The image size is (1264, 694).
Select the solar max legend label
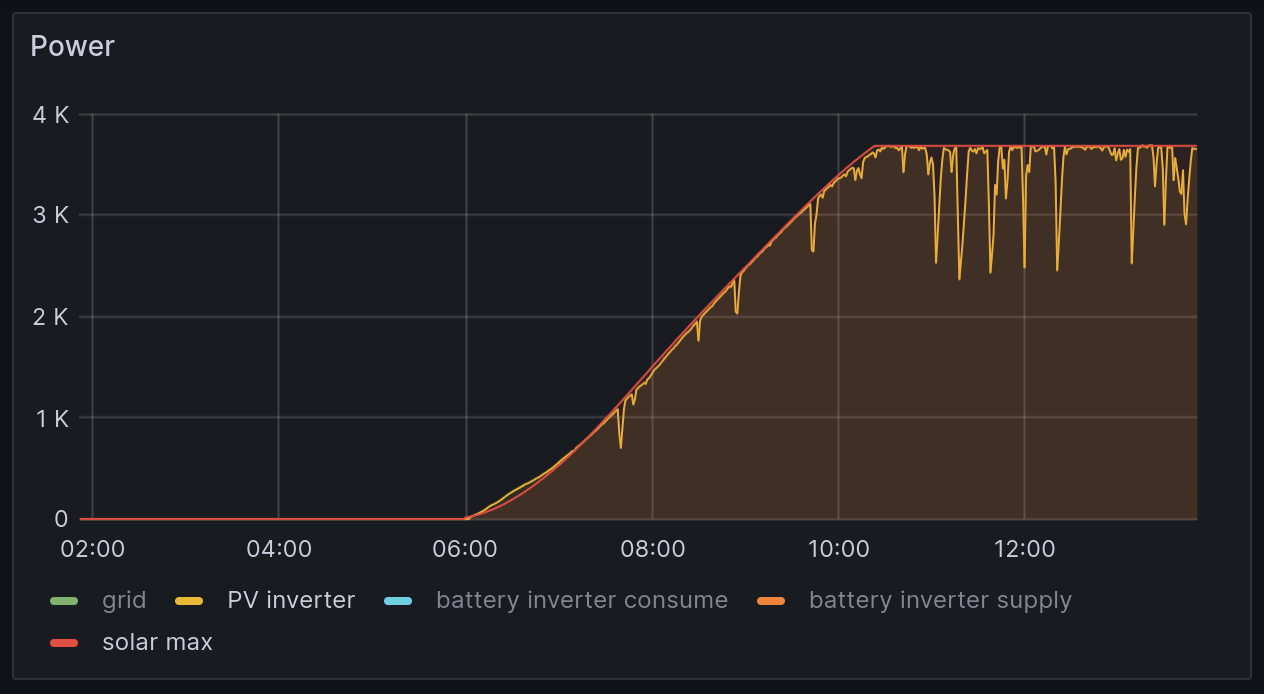point(157,642)
